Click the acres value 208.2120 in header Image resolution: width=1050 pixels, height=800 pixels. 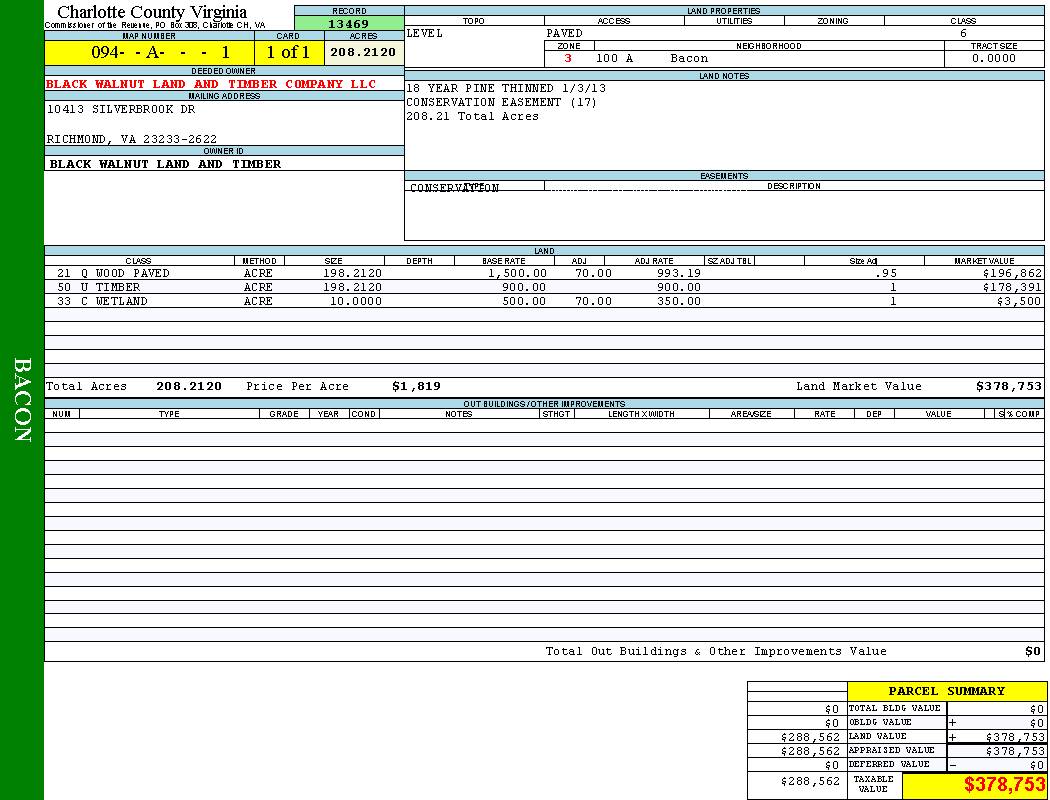click(363, 52)
